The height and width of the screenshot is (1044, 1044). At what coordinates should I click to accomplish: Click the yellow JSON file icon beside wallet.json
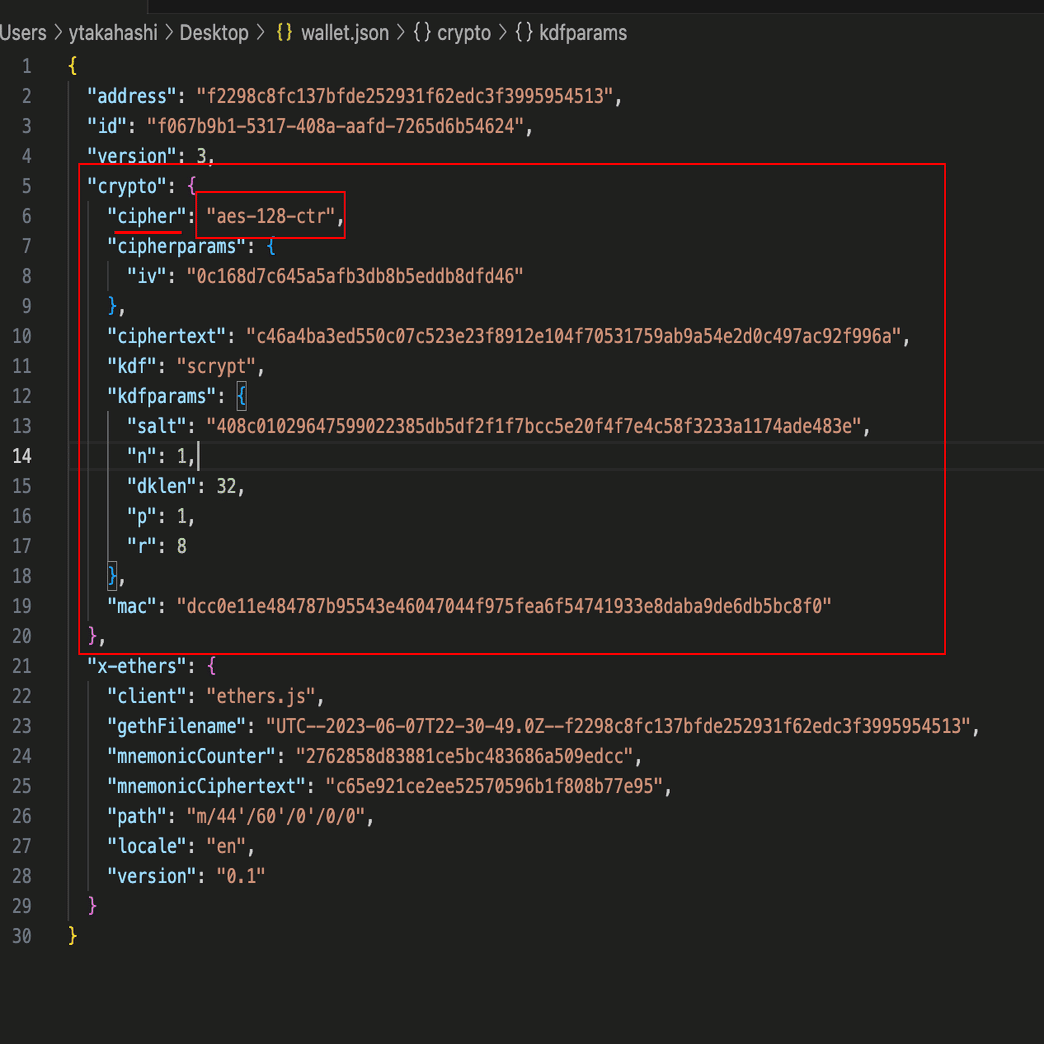tap(284, 33)
